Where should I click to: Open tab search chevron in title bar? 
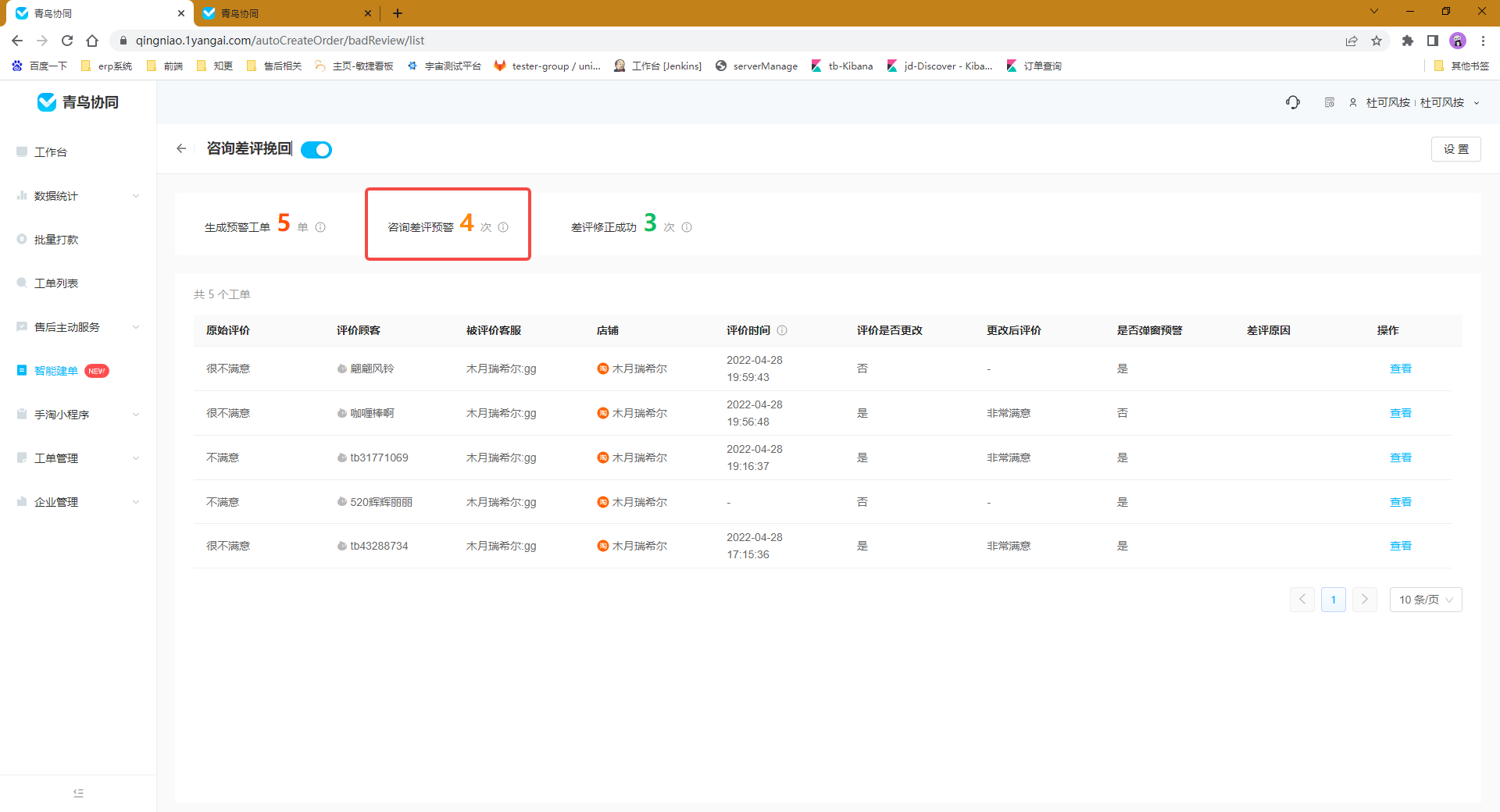(1373, 12)
